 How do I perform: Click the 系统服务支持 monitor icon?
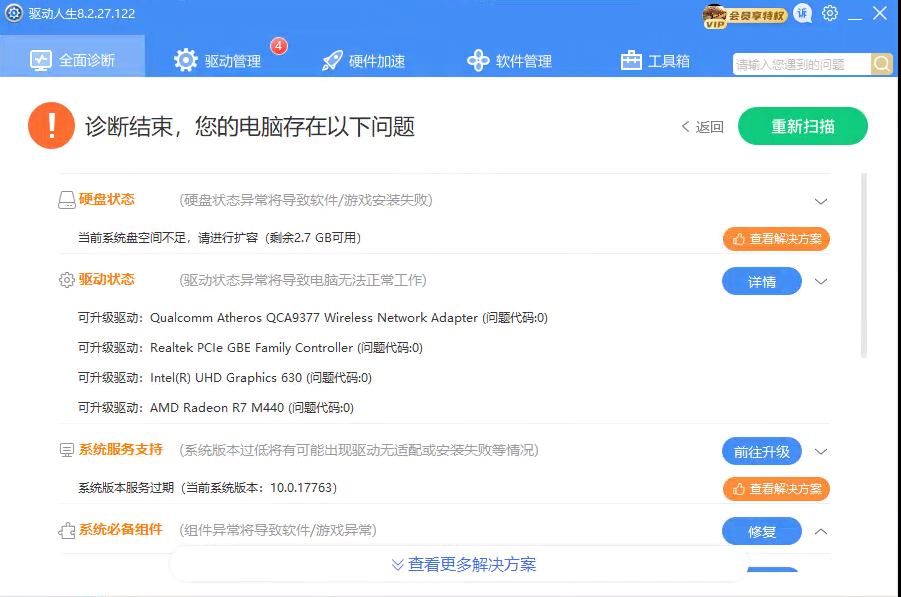click(x=67, y=450)
